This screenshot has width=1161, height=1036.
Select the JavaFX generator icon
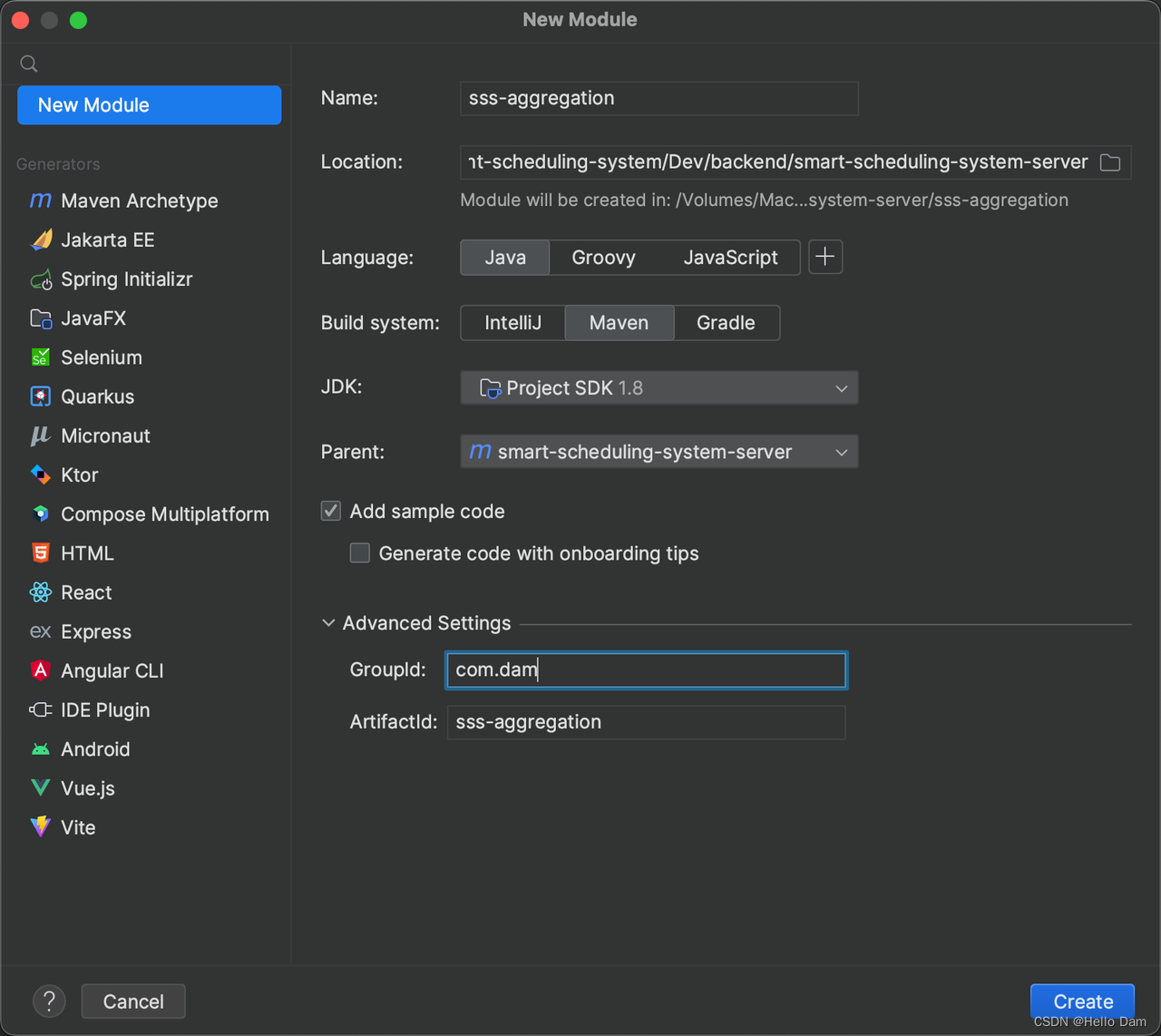(x=41, y=318)
